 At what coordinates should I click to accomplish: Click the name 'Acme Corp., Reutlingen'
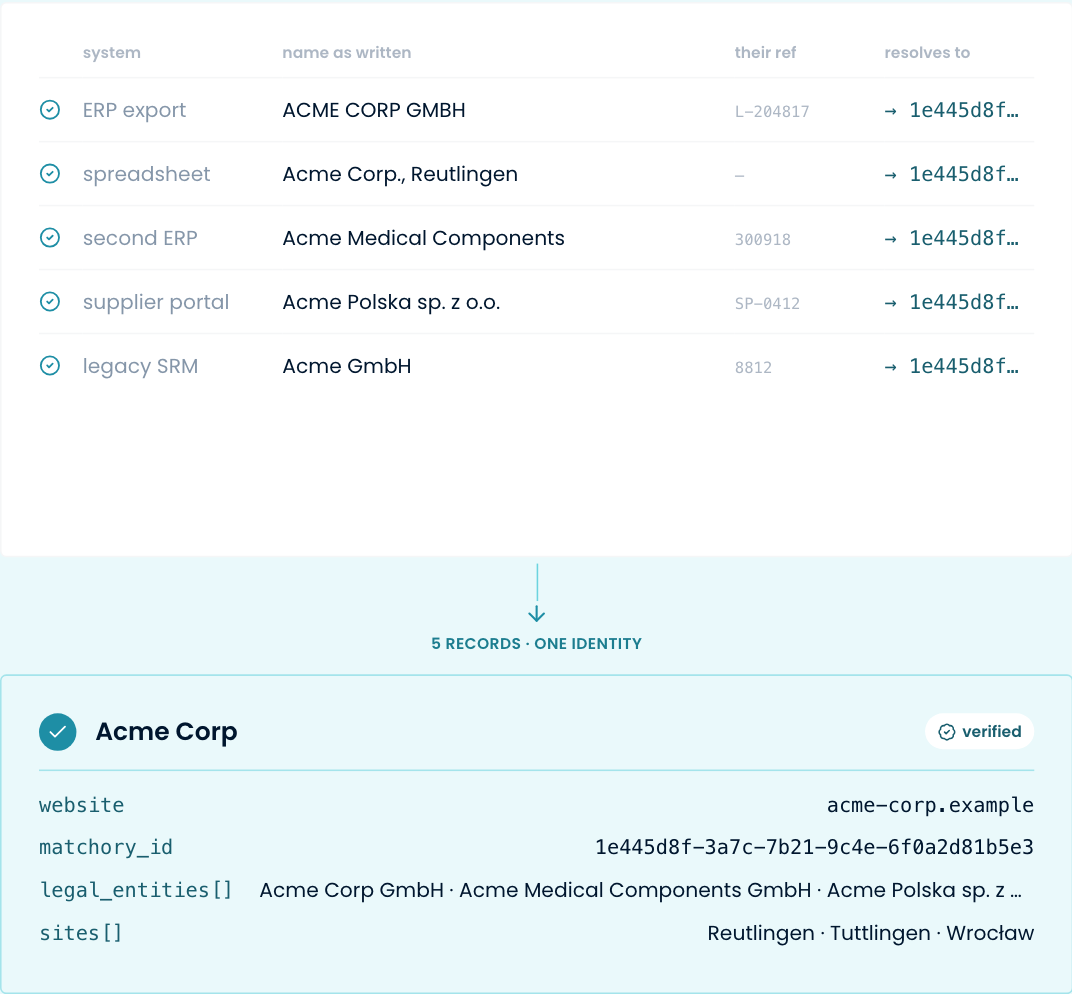(400, 174)
